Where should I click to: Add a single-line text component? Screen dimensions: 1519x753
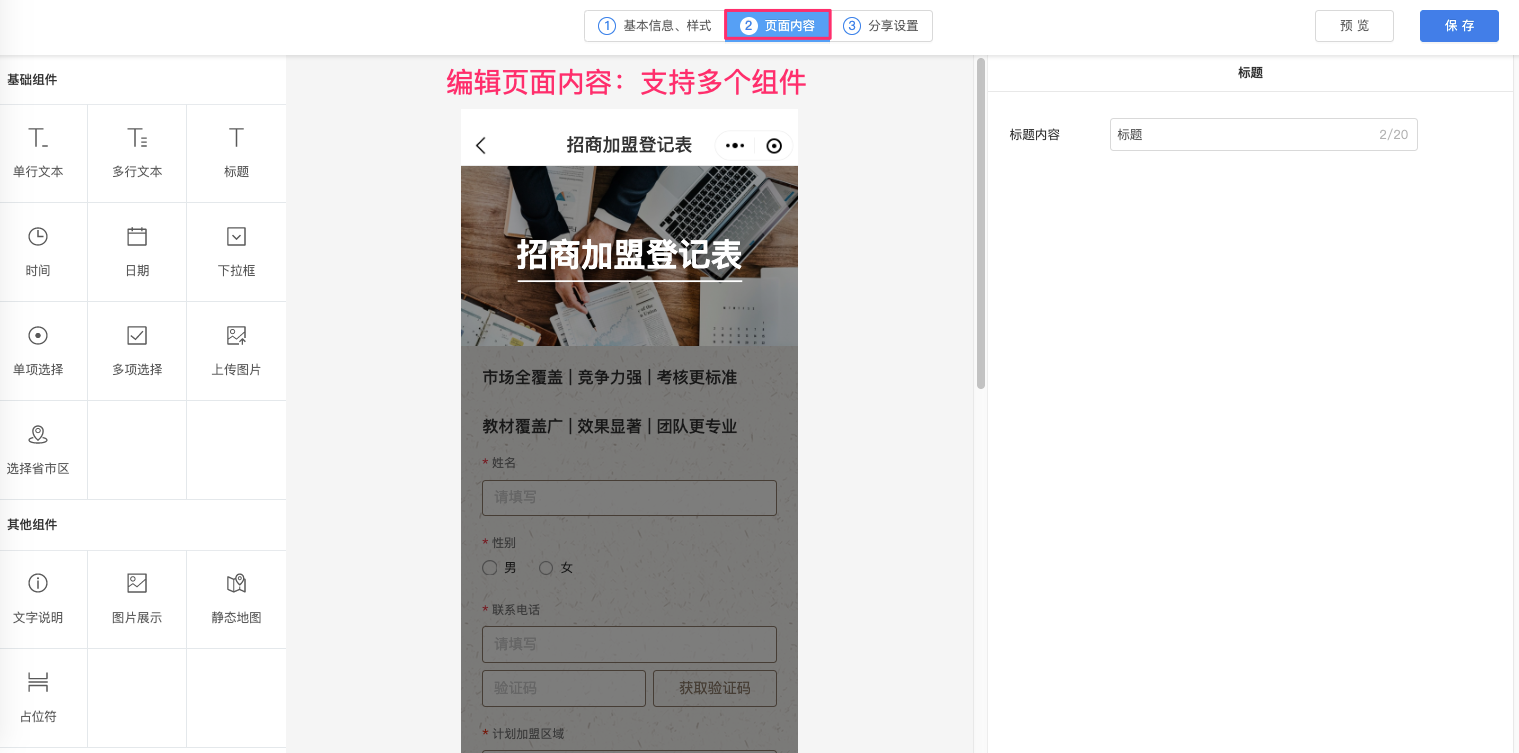coord(38,153)
